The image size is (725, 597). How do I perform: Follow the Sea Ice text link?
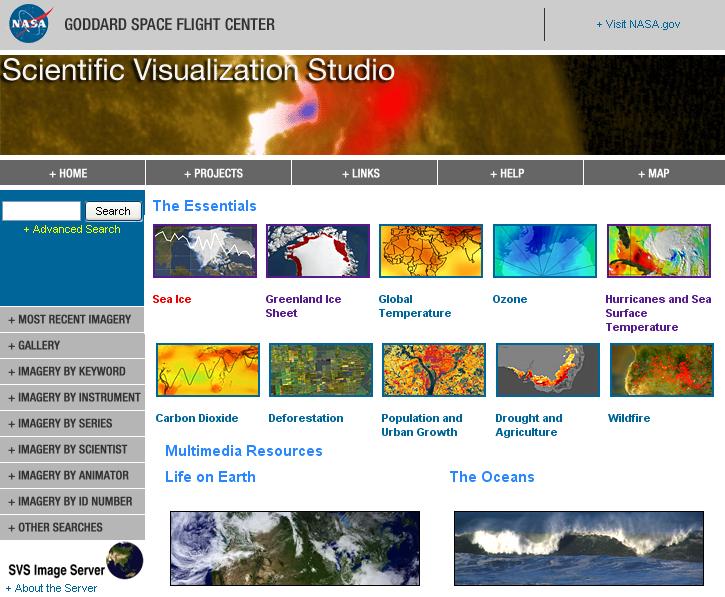[172, 299]
